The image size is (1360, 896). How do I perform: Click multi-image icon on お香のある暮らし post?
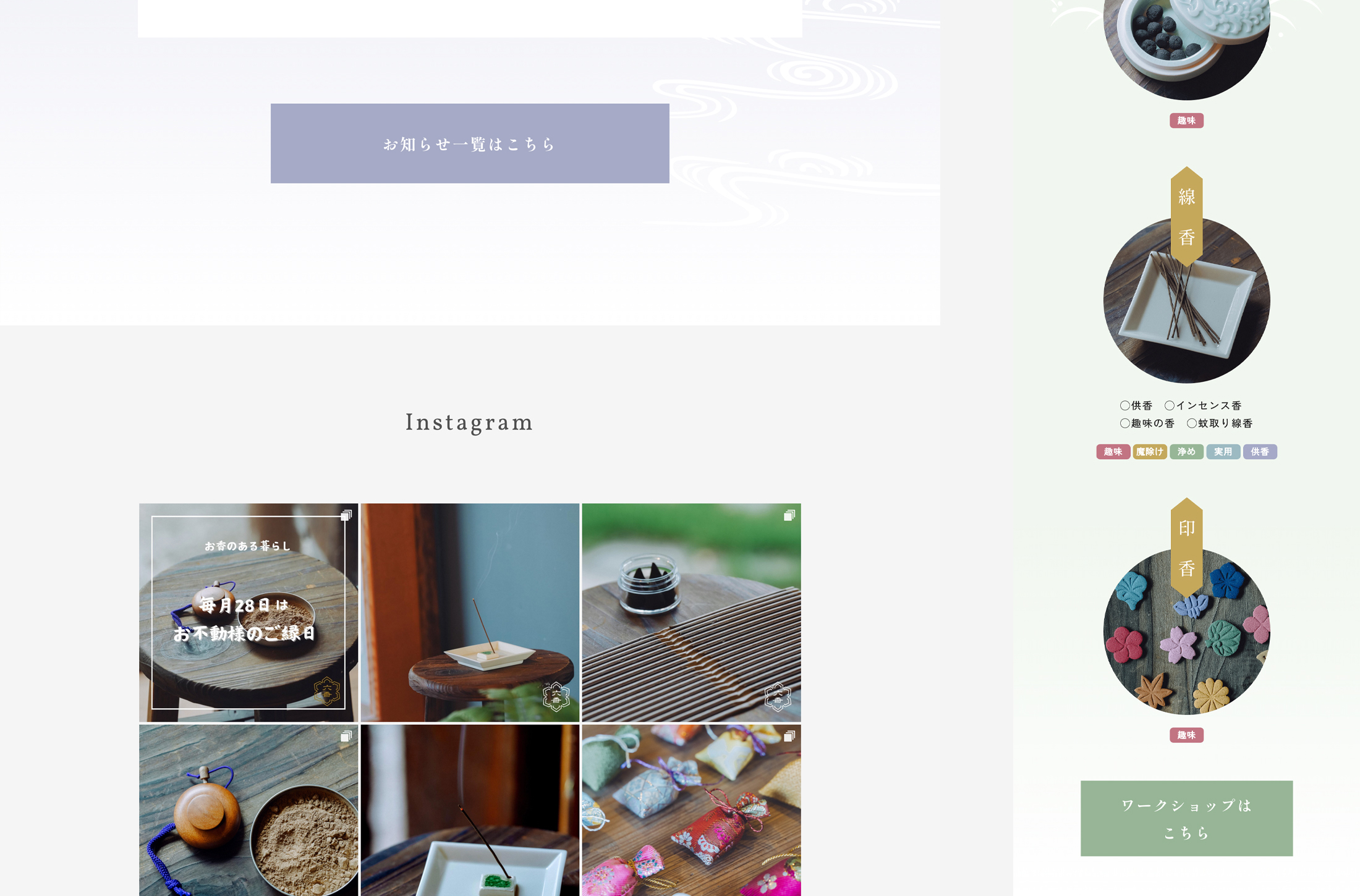pyautogui.click(x=346, y=515)
